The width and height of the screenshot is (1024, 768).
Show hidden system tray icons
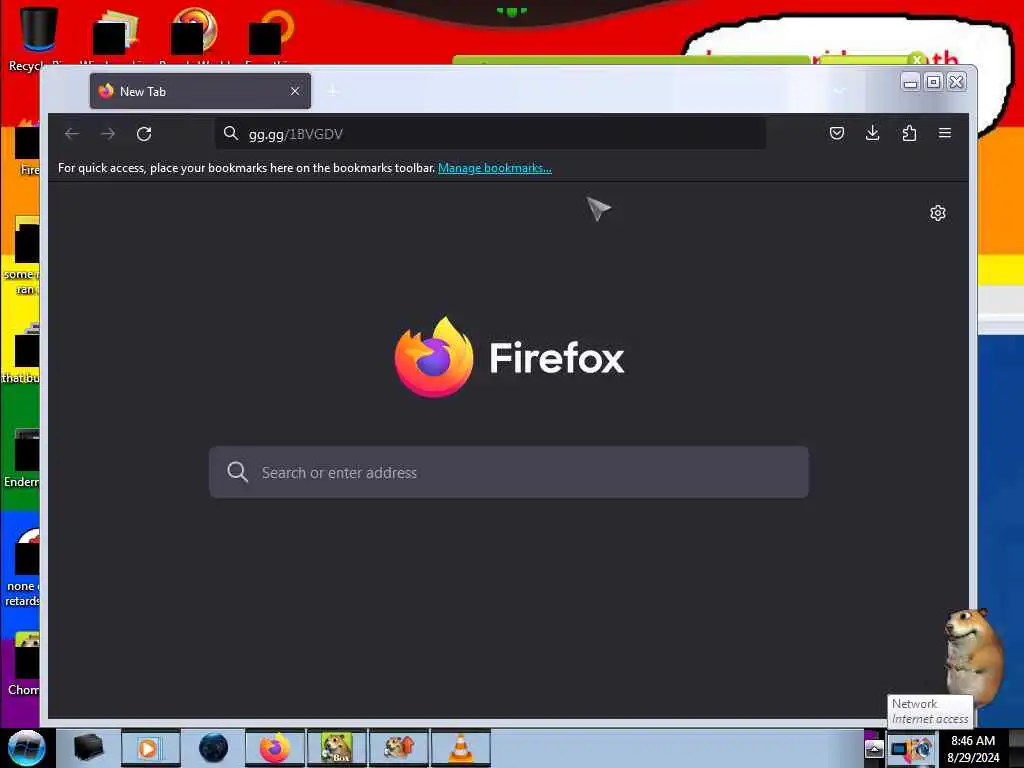(874, 749)
